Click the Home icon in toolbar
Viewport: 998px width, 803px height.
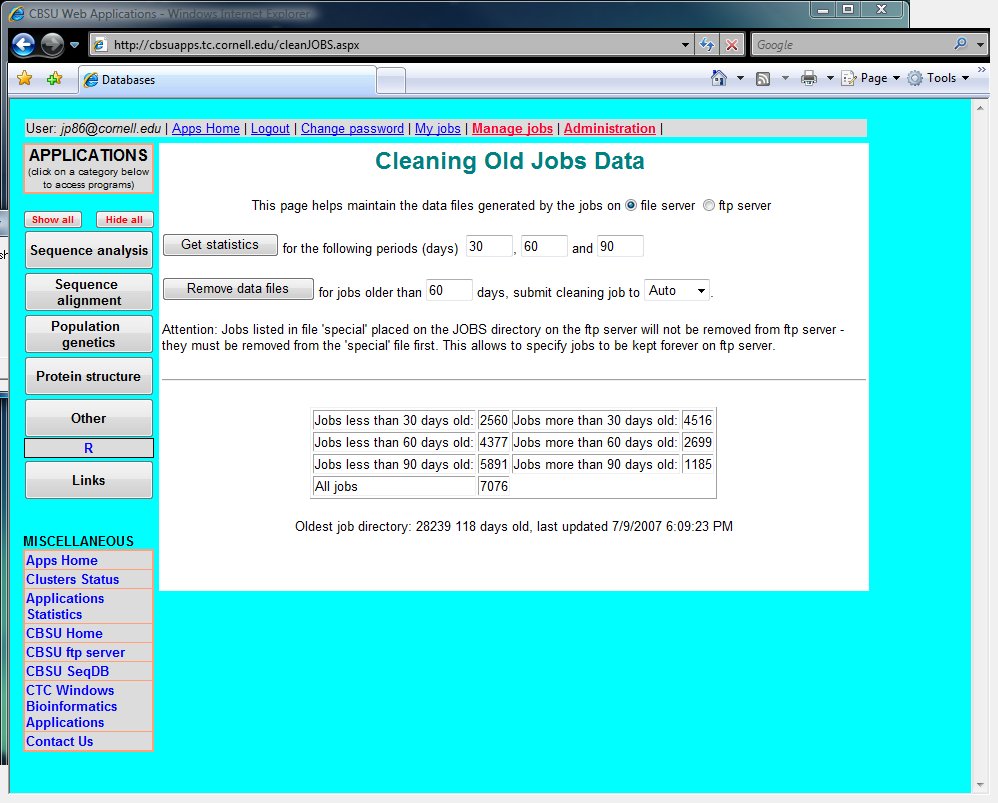click(x=718, y=78)
